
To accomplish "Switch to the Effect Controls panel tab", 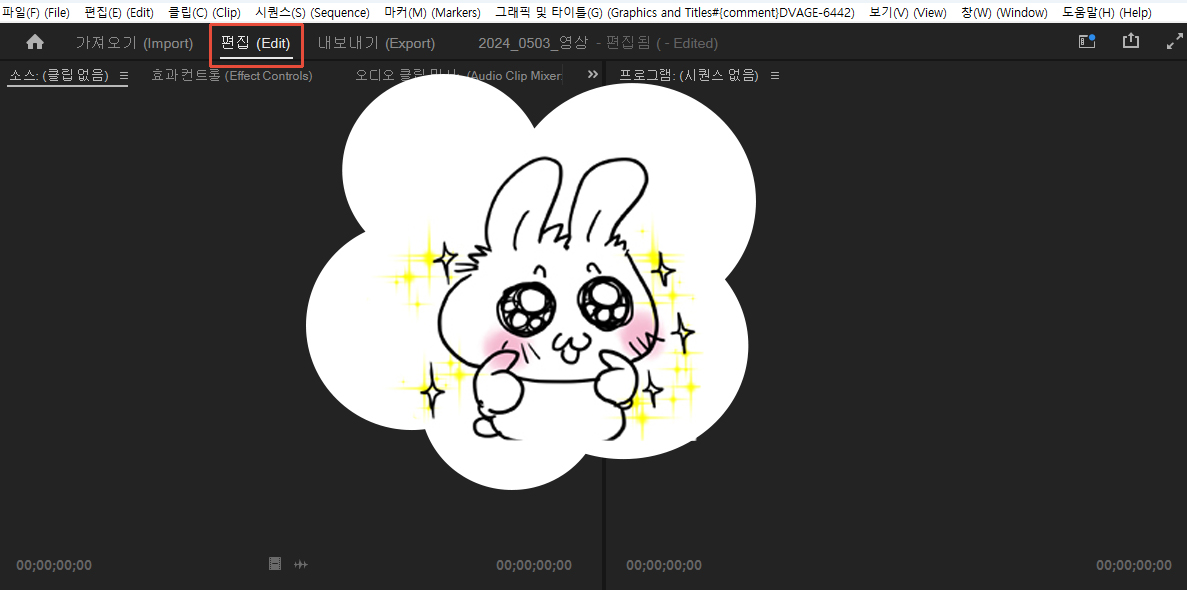I will coord(232,75).
